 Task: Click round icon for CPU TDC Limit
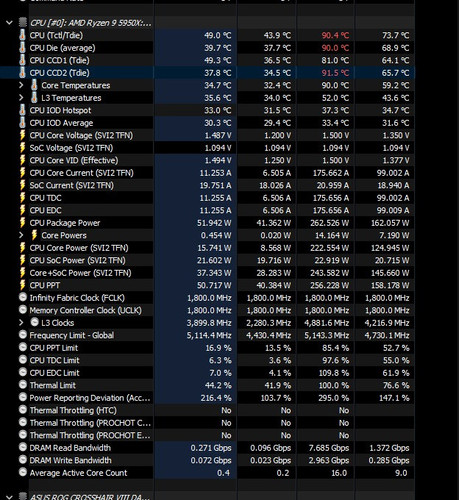(x=23, y=360)
